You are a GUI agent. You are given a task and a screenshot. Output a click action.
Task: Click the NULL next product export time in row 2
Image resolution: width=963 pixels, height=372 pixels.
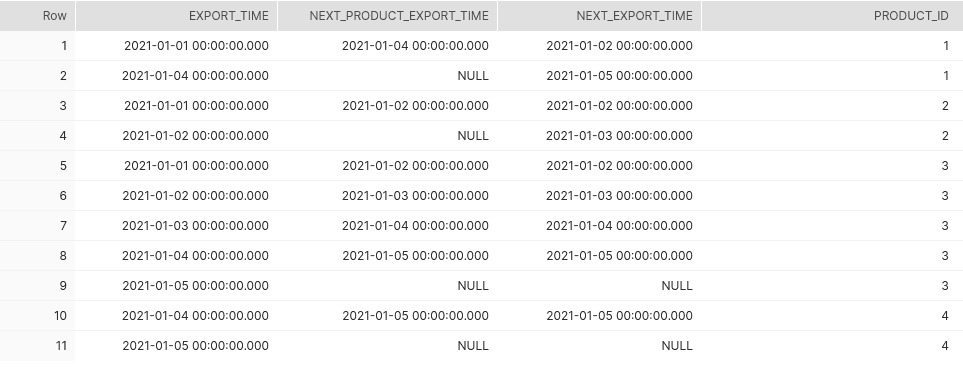473,76
